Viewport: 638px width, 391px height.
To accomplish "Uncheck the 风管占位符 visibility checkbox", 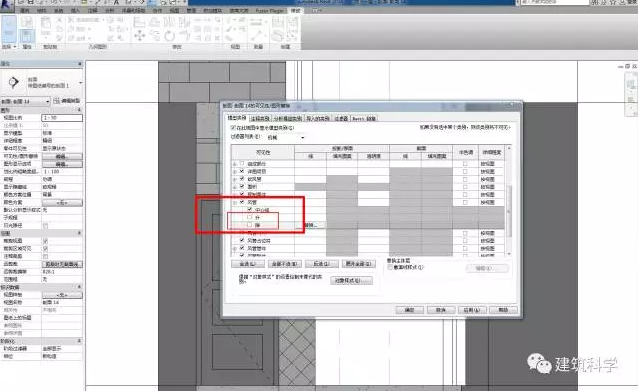I will click(242, 240).
